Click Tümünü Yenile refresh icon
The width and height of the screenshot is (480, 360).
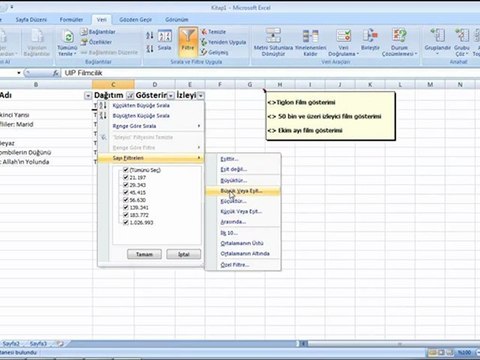coord(68,37)
